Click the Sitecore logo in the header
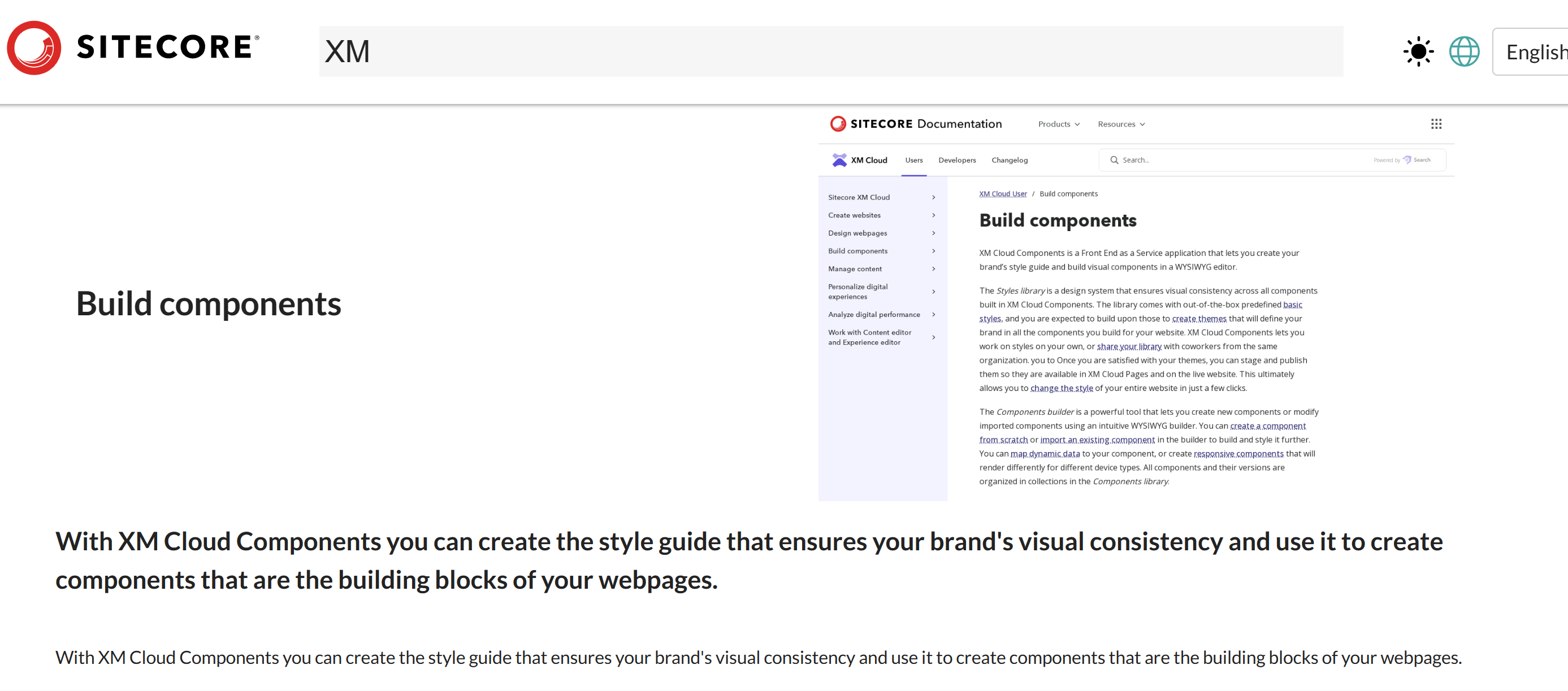 [133, 48]
